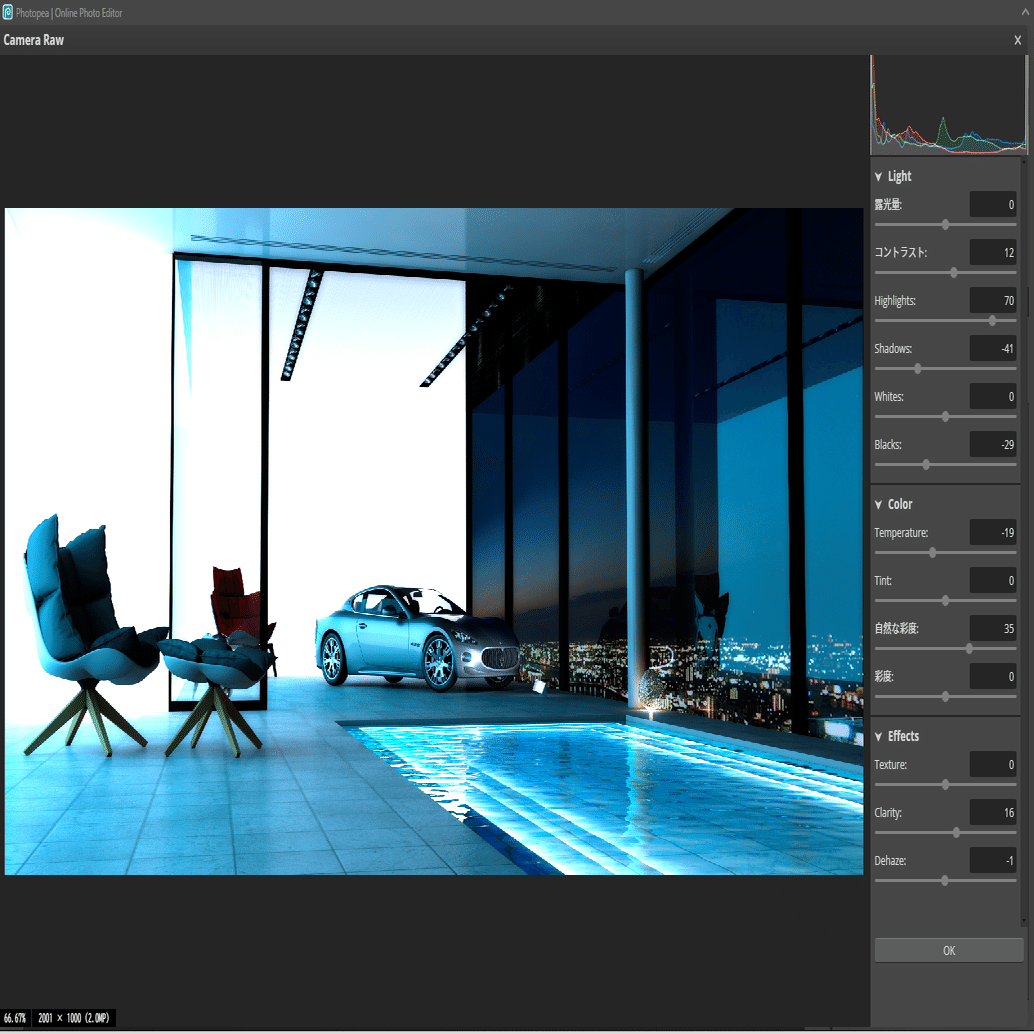Click the Whites value field
The height and width of the screenshot is (1034, 1034).
coord(992,396)
